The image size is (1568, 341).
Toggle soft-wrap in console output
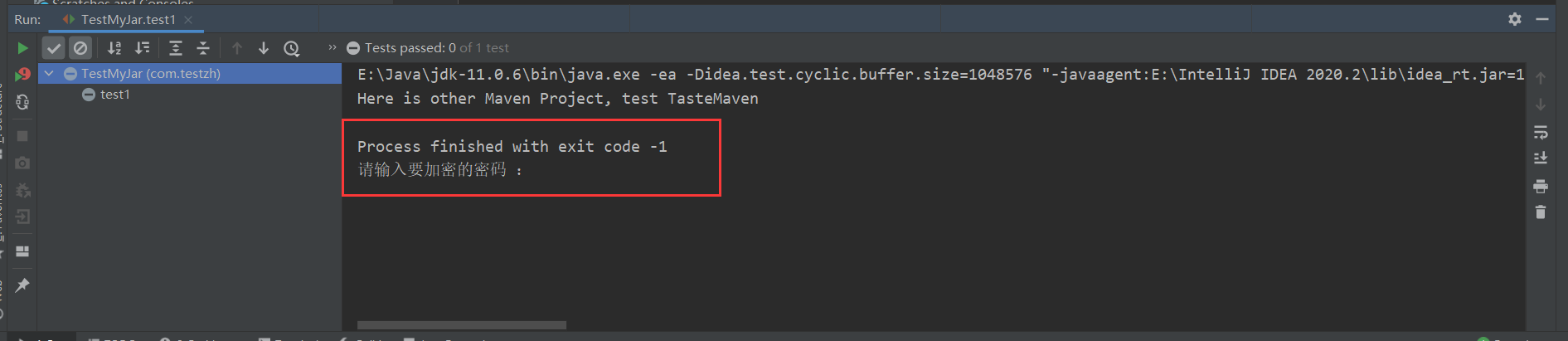point(1541,133)
